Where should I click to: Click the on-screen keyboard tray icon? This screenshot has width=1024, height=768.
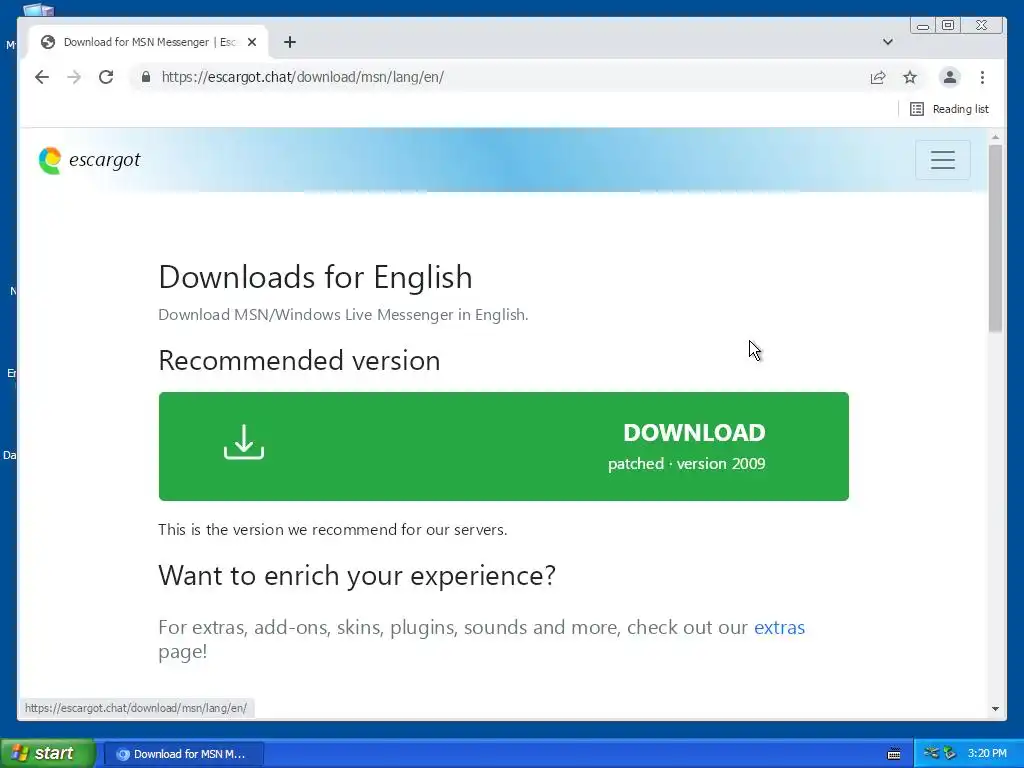tap(894, 754)
